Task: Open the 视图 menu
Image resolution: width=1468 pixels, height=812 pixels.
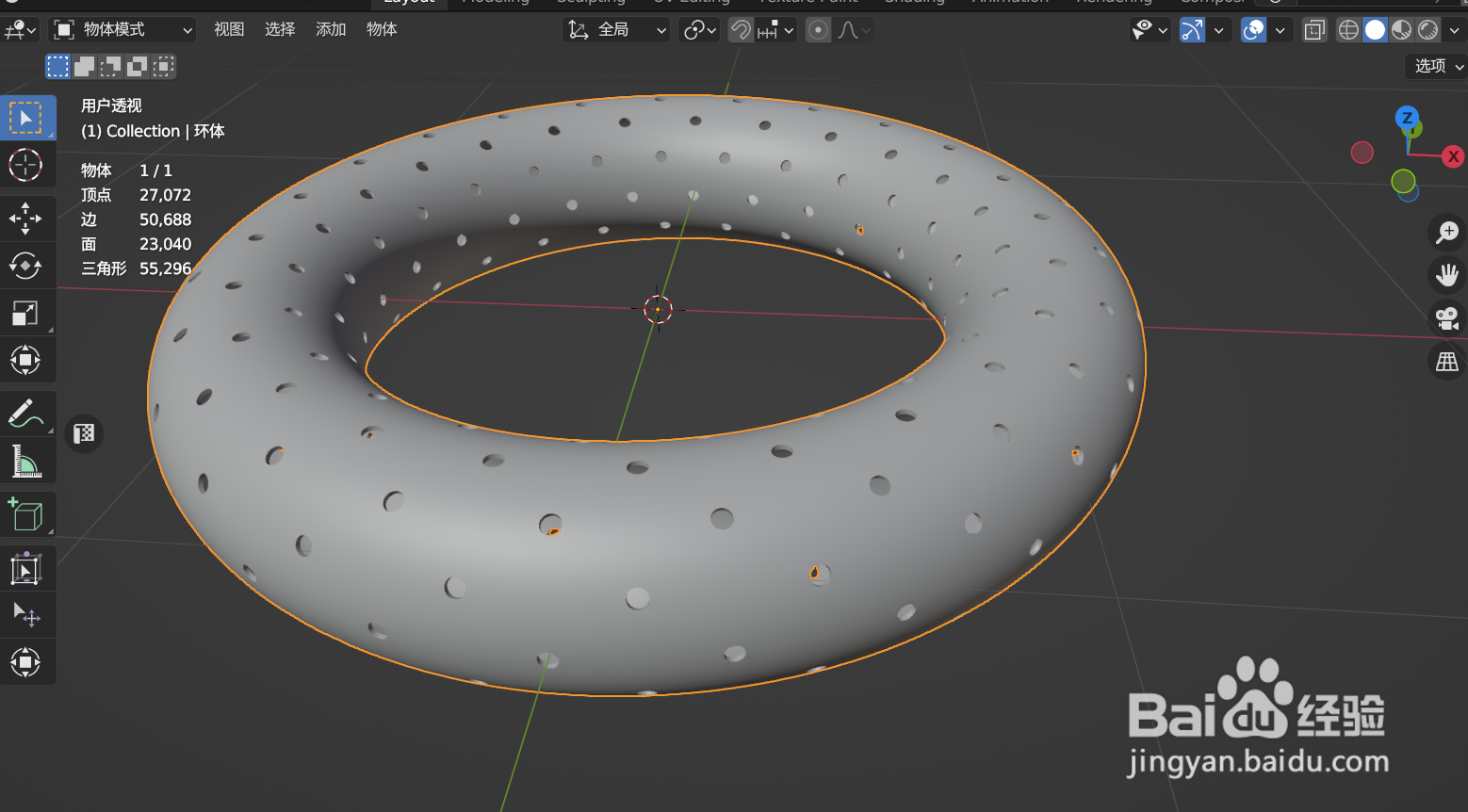Action: click(x=229, y=30)
